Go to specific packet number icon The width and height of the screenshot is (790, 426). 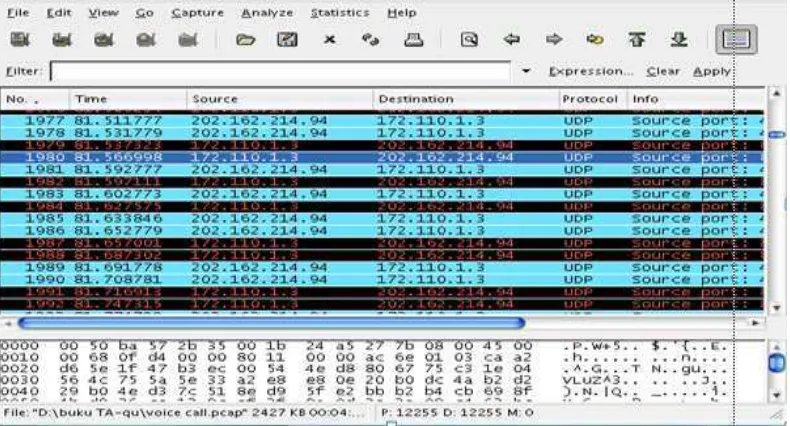click(x=595, y=39)
